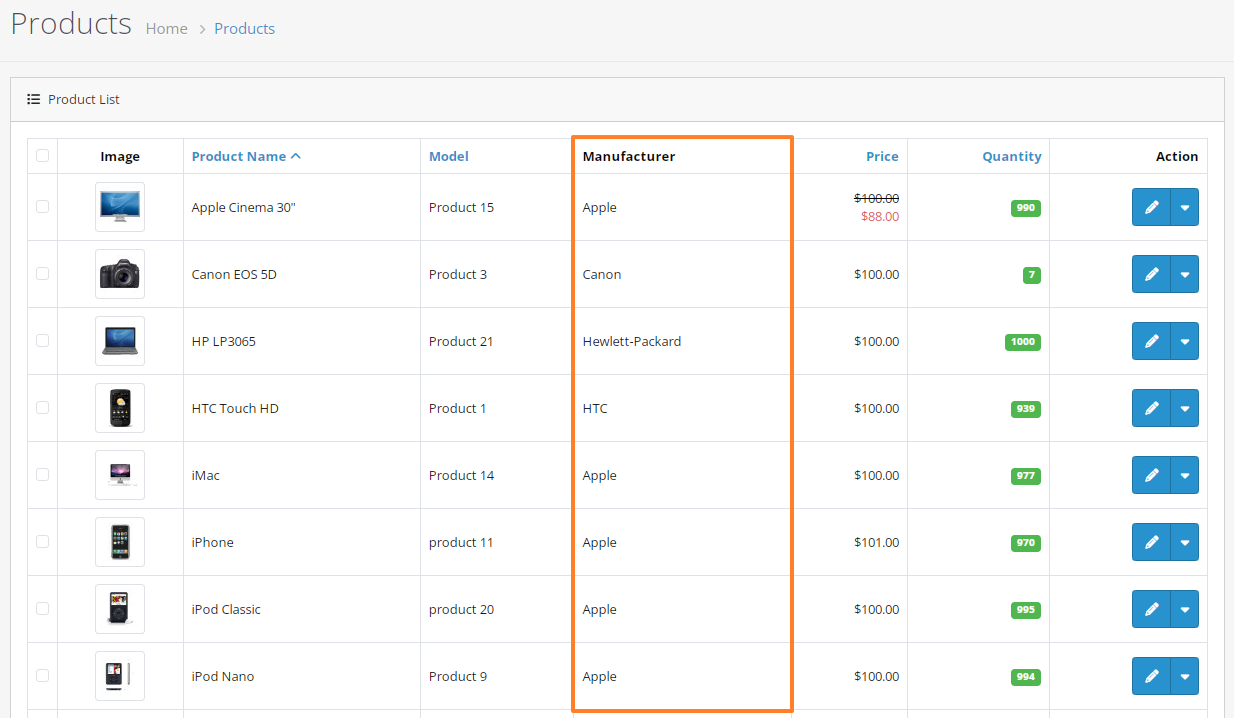The width and height of the screenshot is (1234, 718).
Task: Click the Manufacturer column header
Action: coord(629,156)
